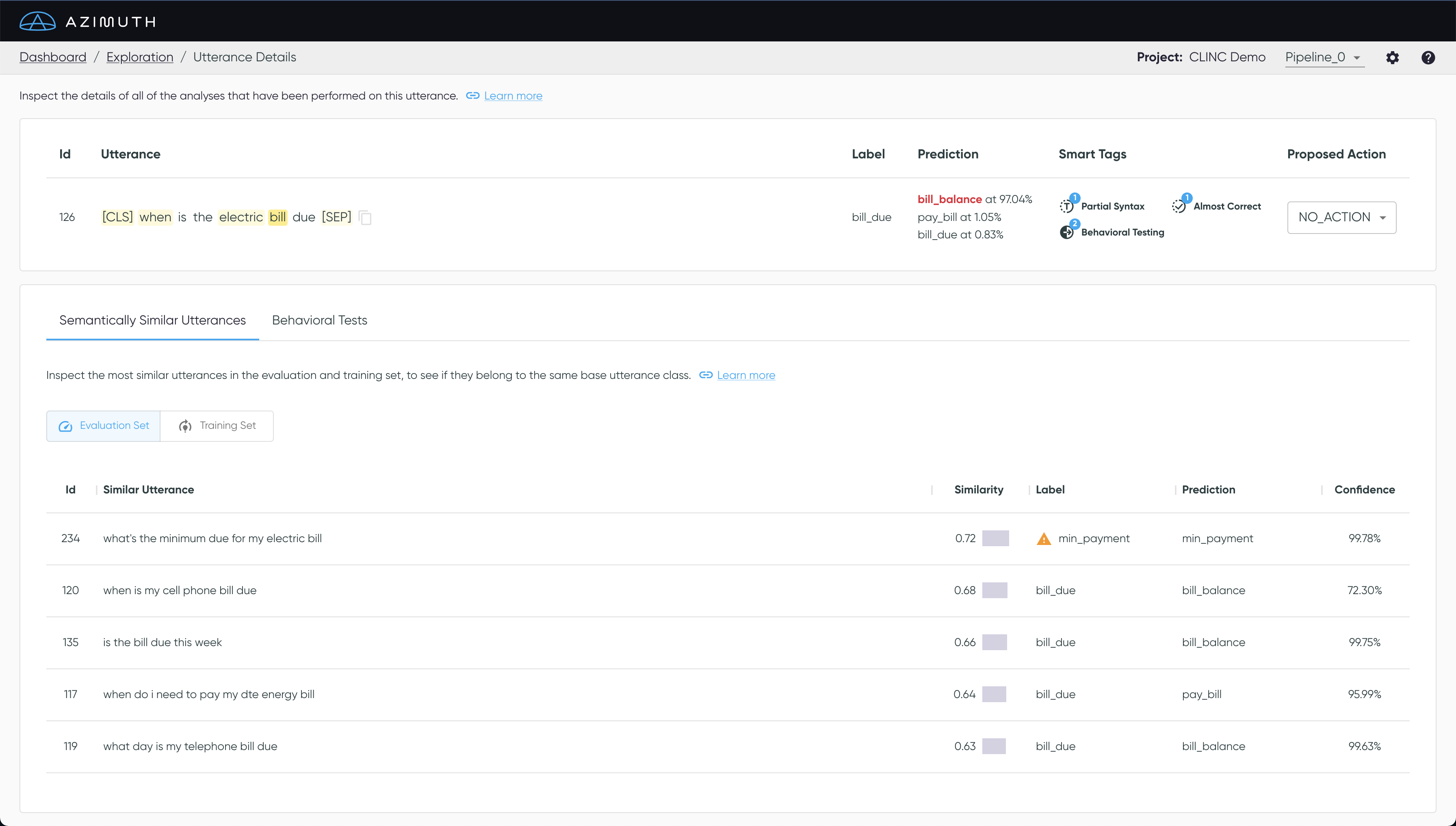Click the Almost Correct tag label
1456x826 pixels.
point(1227,206)
